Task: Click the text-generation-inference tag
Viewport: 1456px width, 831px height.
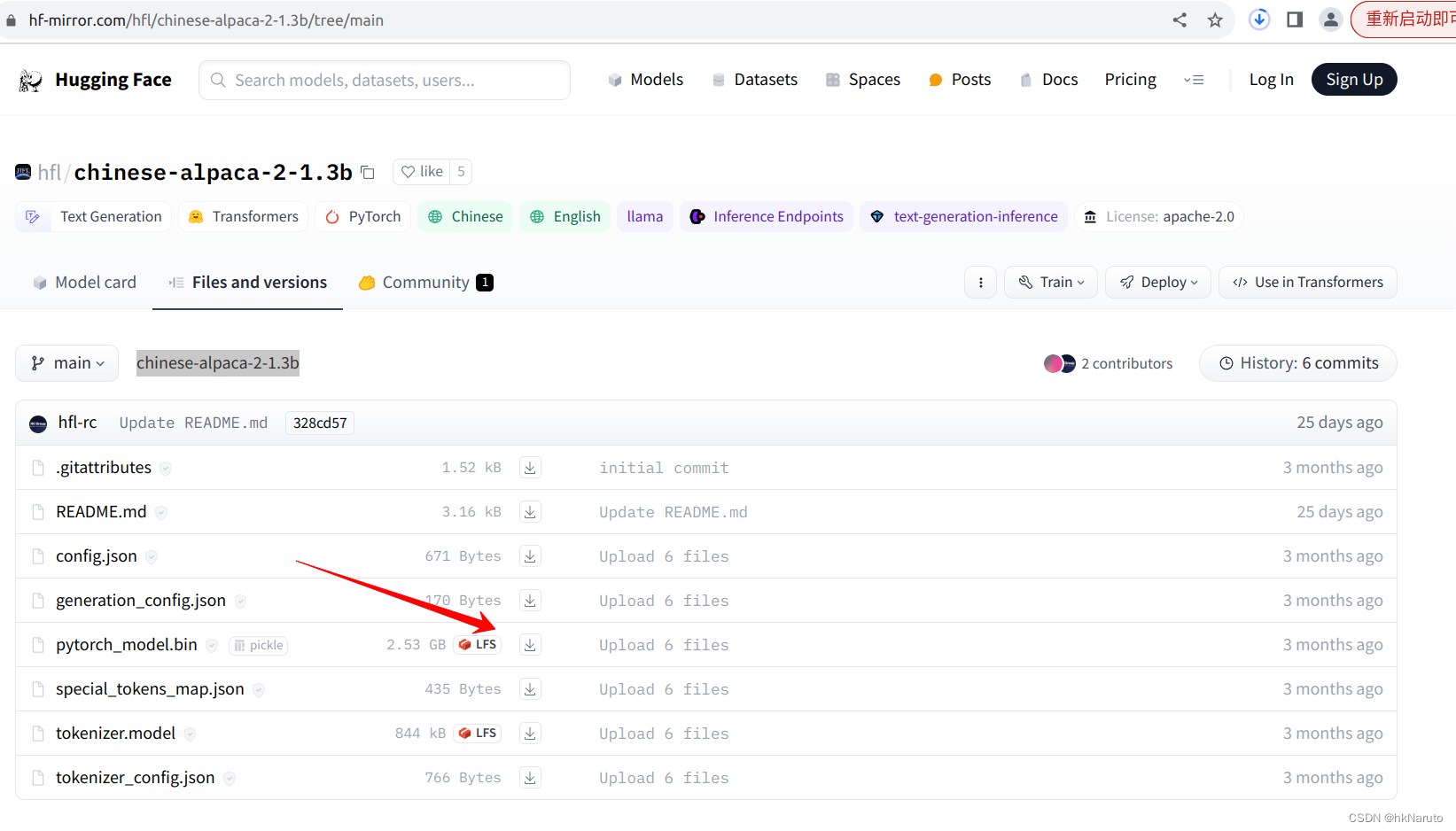Action: [x=965, y=217]
